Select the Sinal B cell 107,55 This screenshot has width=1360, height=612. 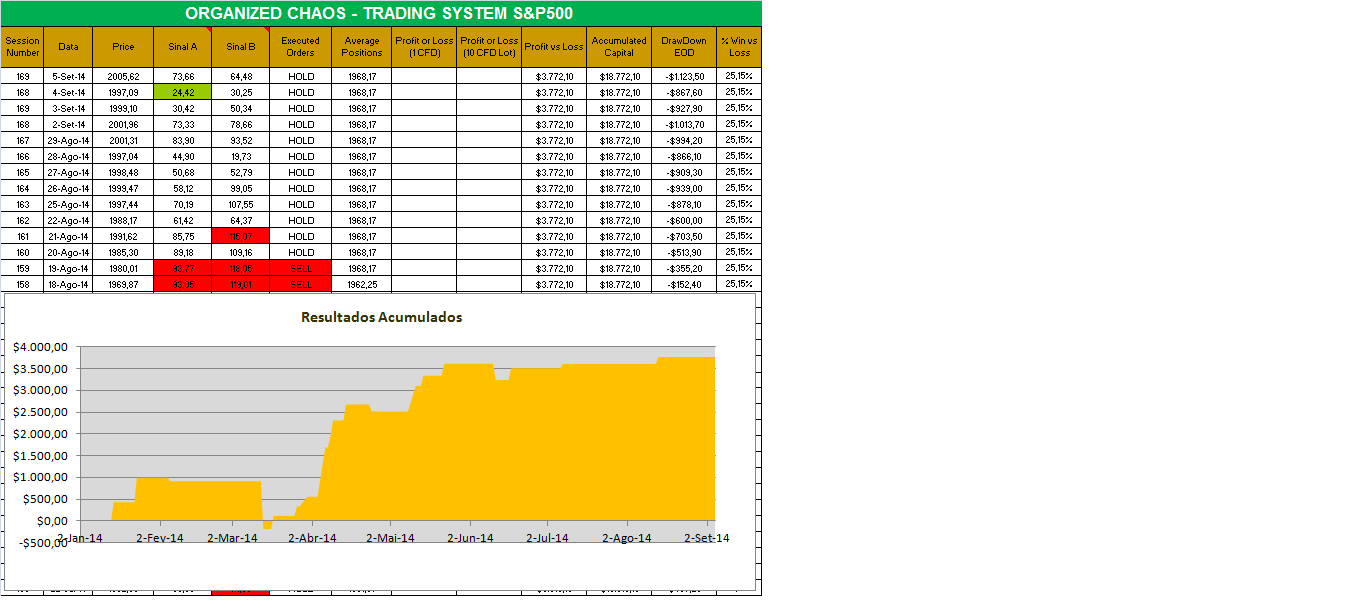tap(241, 204)
